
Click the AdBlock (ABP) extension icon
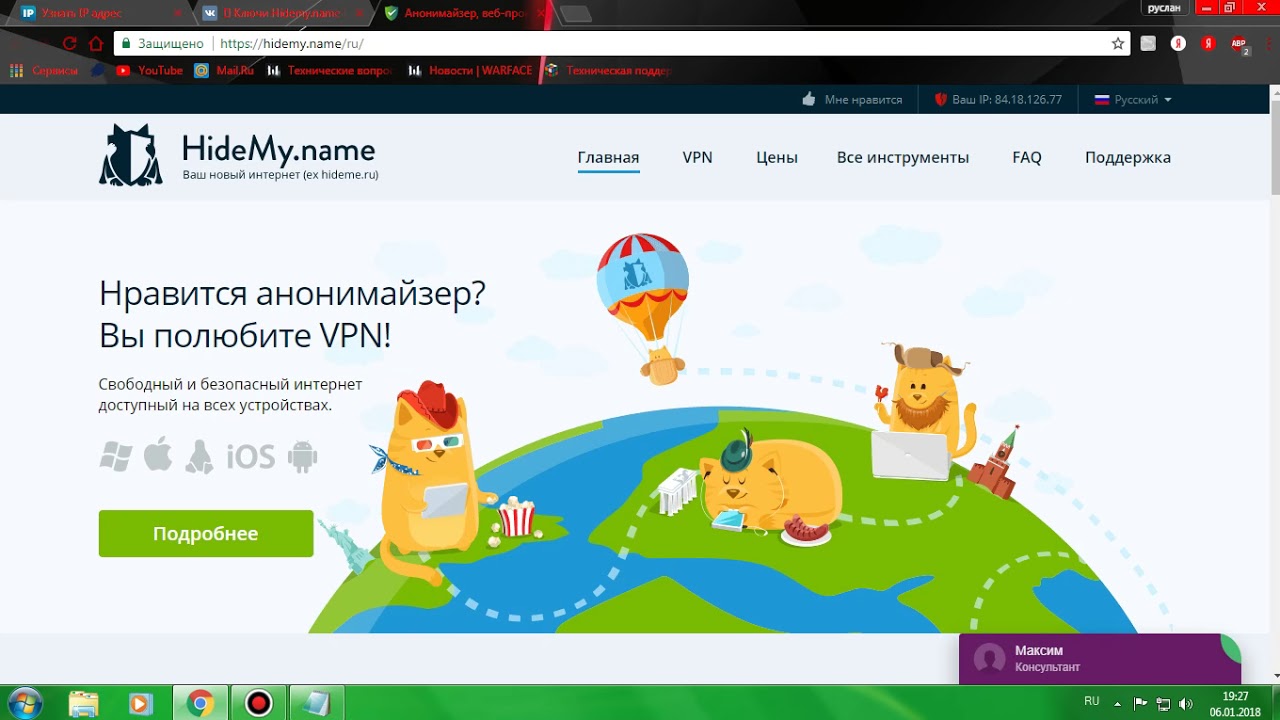1239,44
